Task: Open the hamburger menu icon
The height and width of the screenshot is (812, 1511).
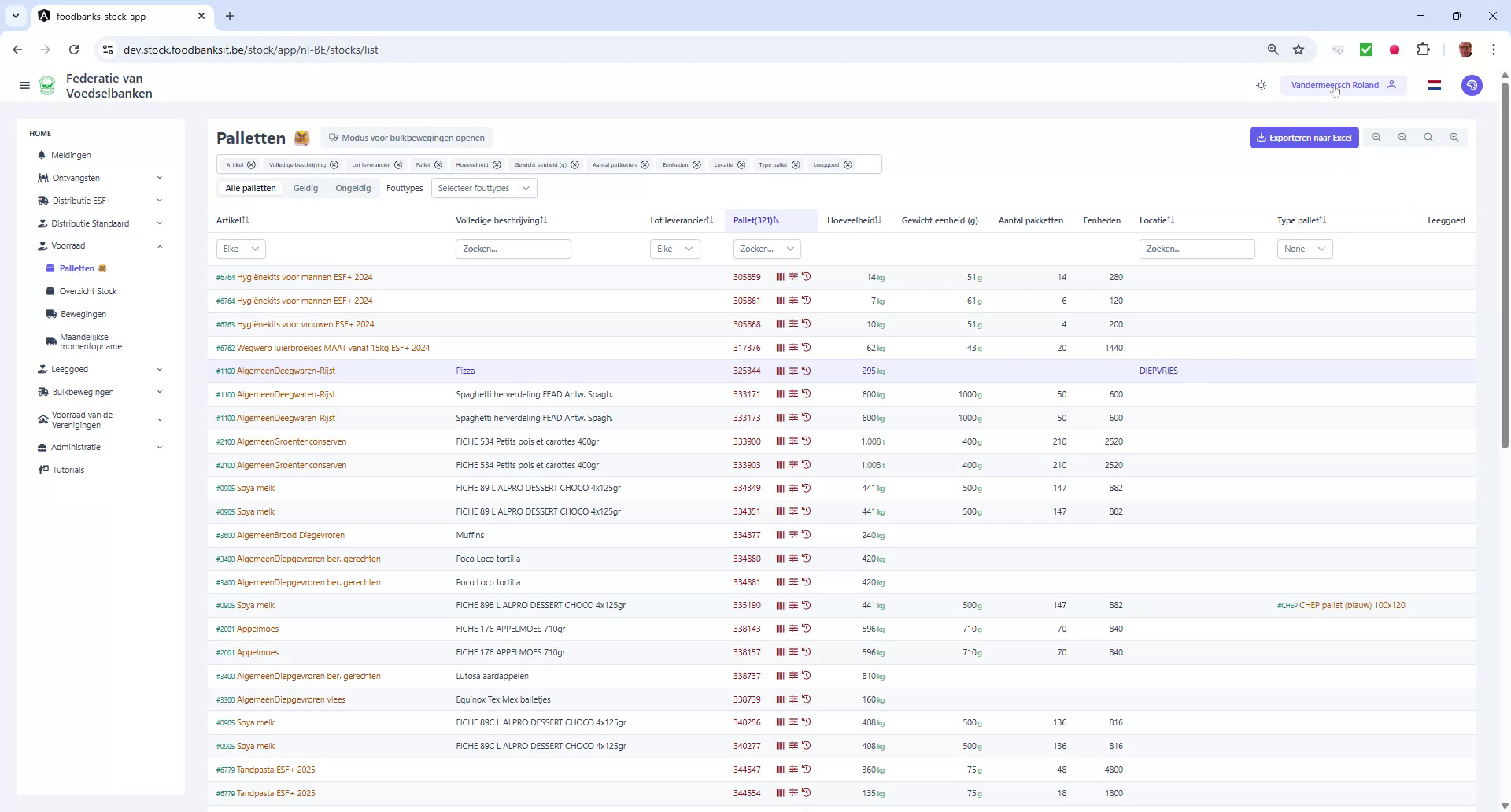Action: coord(24,85)
